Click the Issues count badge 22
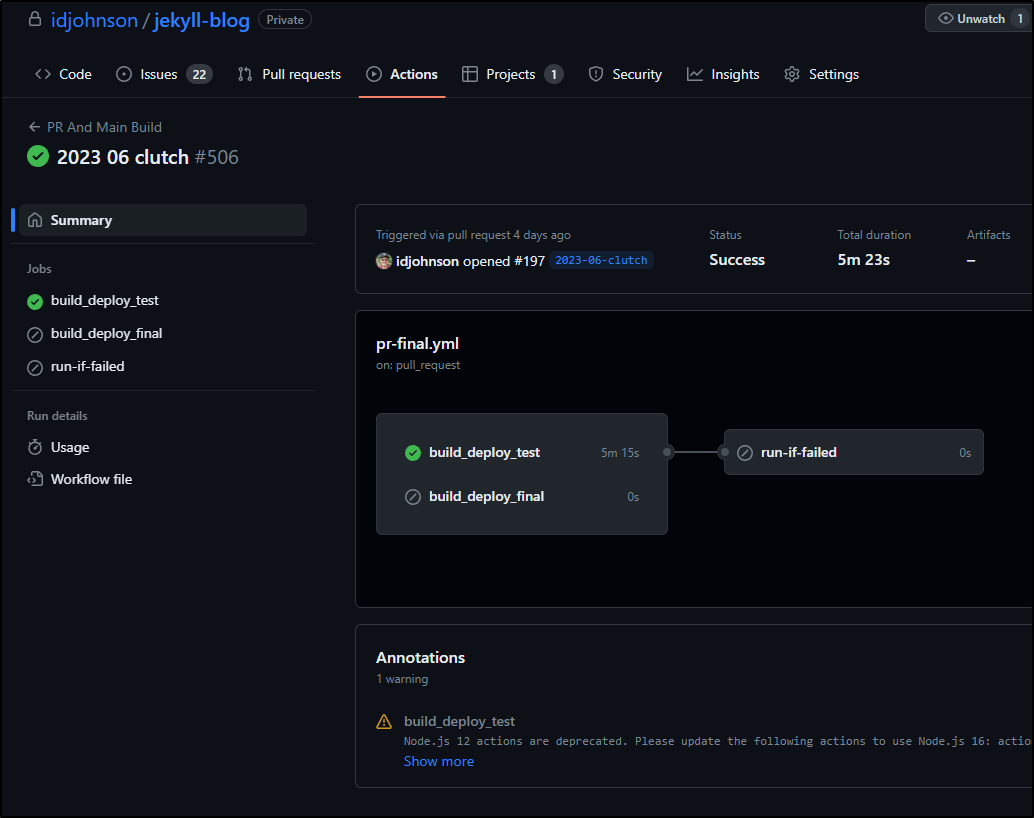 point(199,75)
